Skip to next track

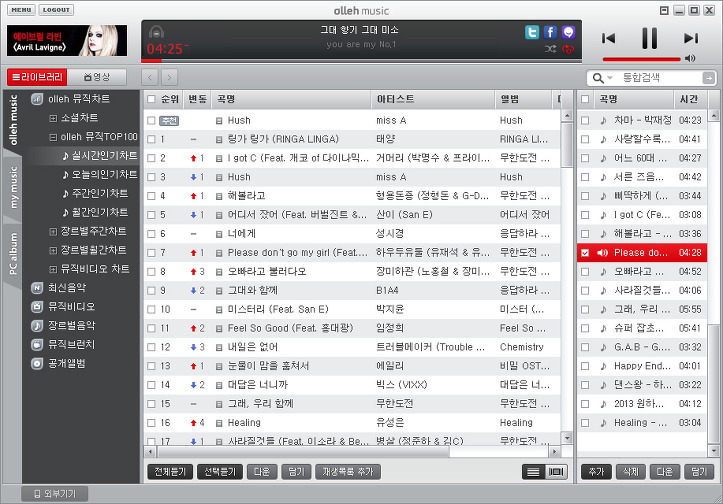pos(691,38)
